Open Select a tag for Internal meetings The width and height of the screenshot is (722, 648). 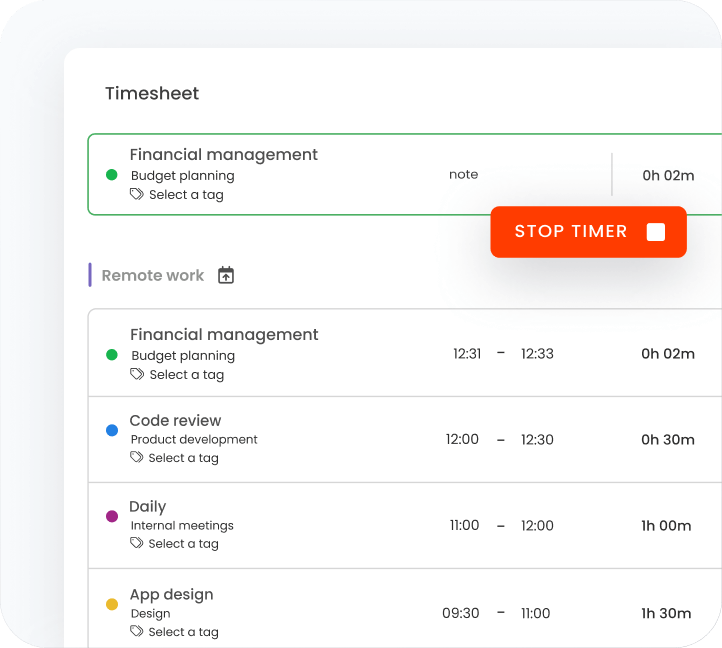186,544
